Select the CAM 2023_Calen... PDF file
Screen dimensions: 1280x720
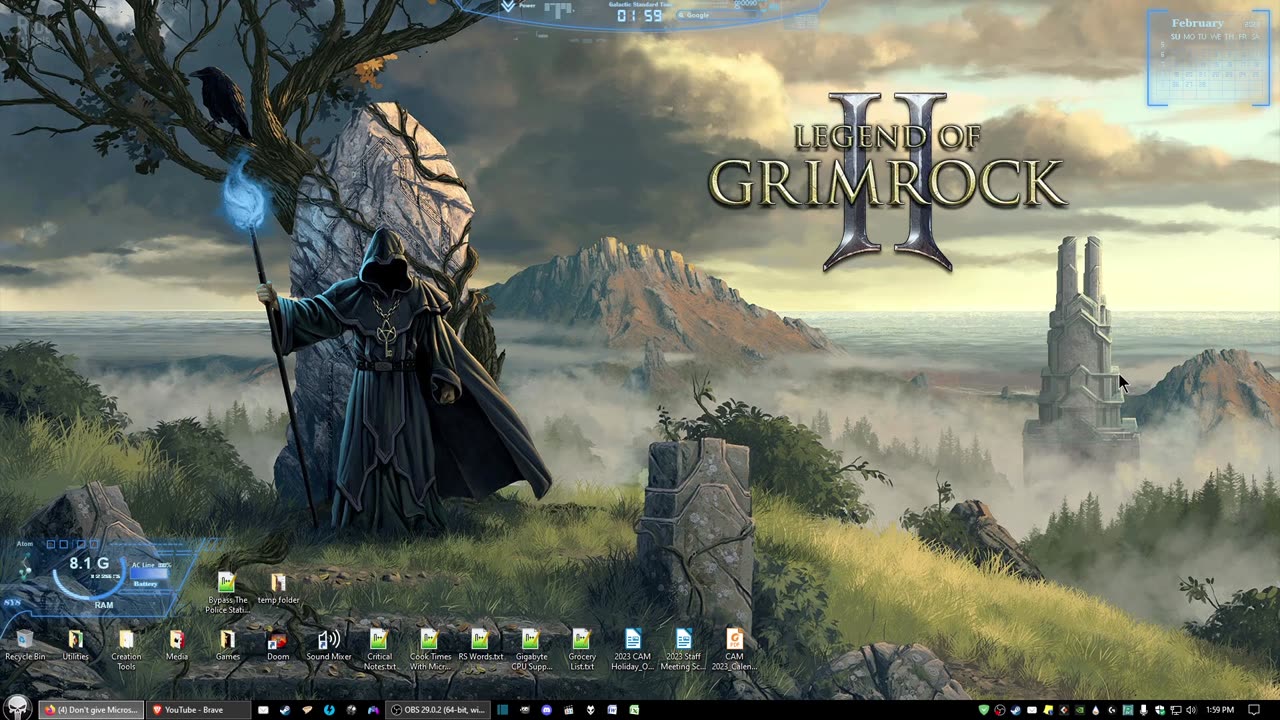(x=734, y=649)
